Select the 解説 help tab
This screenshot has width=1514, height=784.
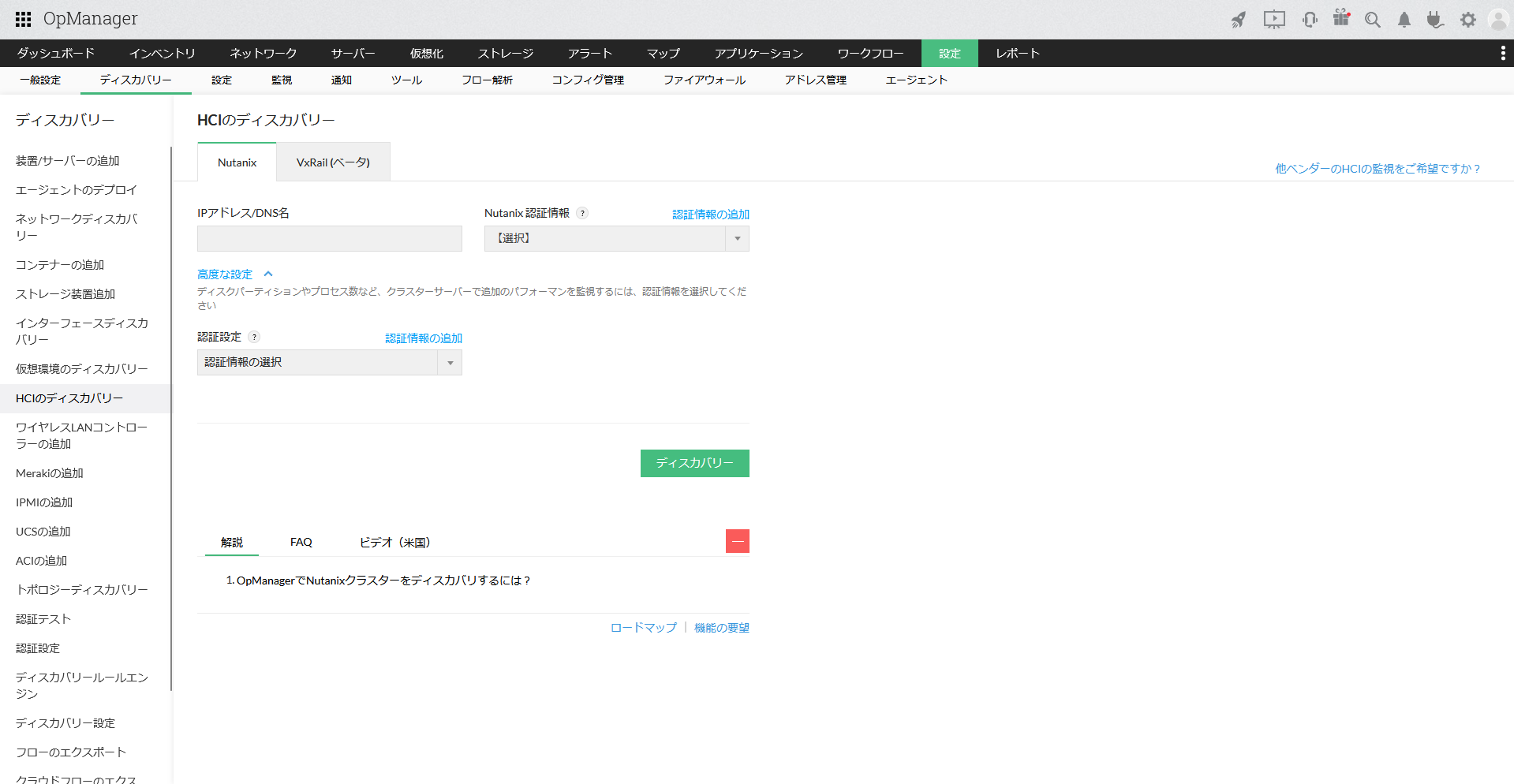point(232,542)
